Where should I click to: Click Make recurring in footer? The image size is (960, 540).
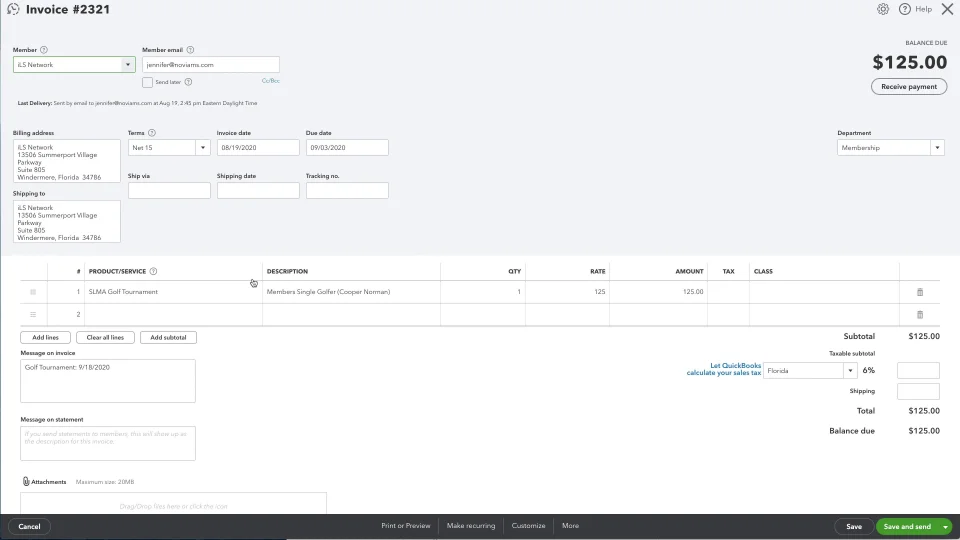pyautogui.click(x=471, y=526)
